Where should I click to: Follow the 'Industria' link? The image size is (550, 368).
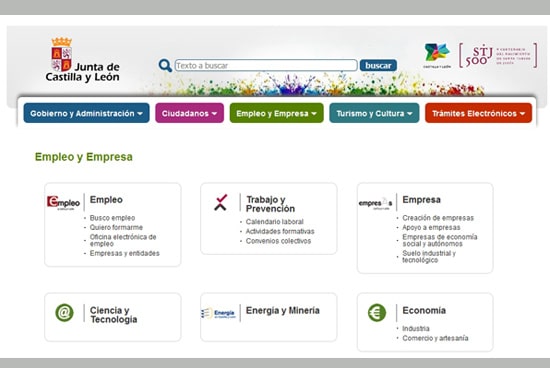click(416, 329)
